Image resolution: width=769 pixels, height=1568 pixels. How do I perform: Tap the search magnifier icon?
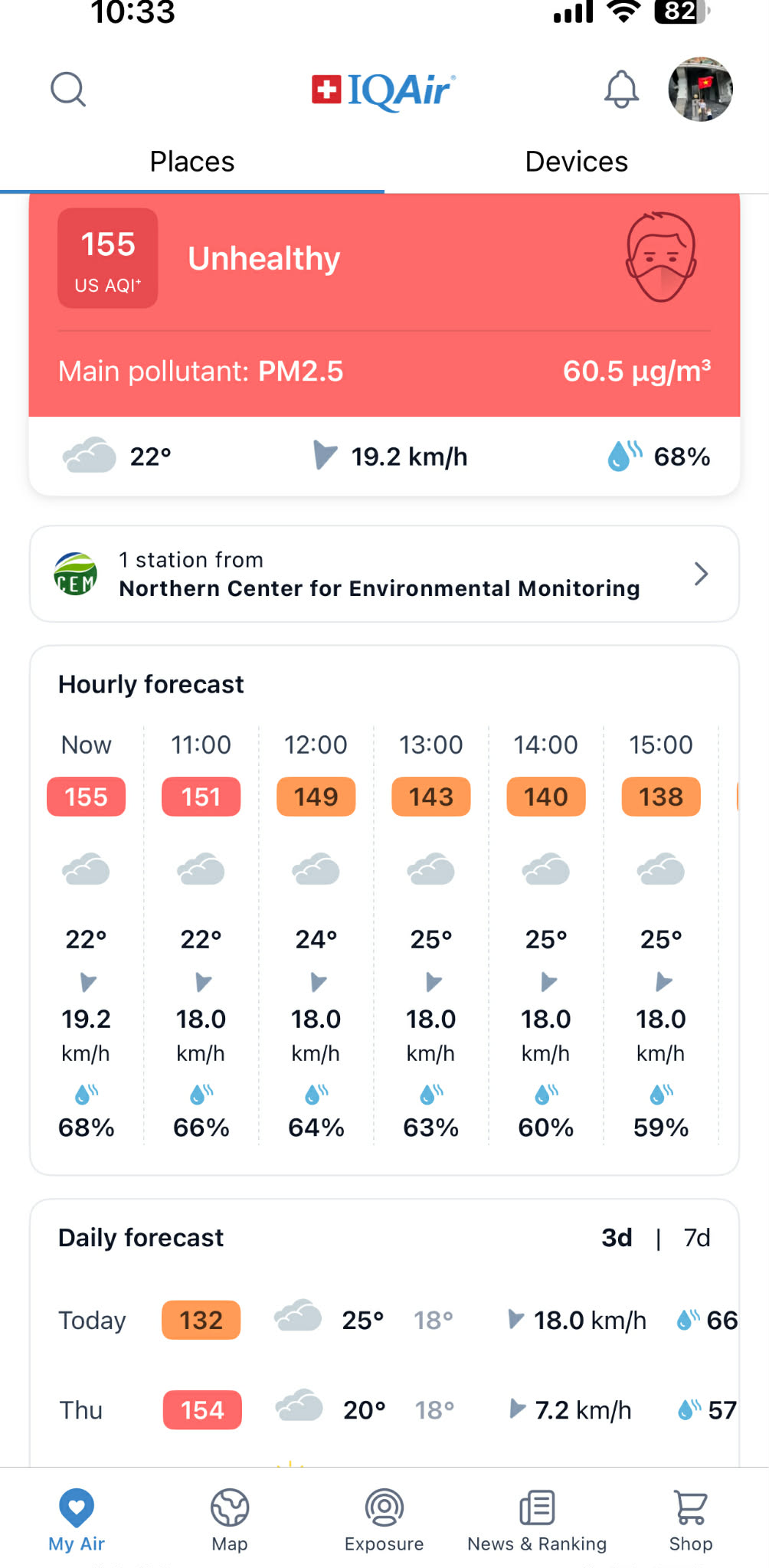point(68,90)
